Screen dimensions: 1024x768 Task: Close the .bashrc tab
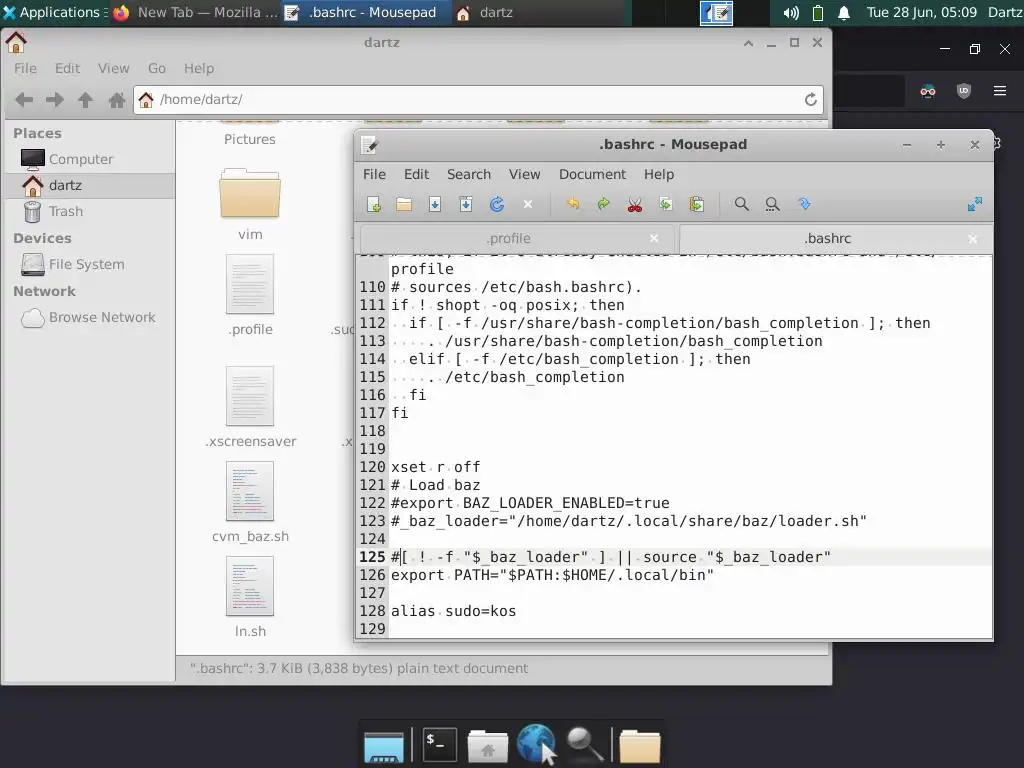coord(972,238)
